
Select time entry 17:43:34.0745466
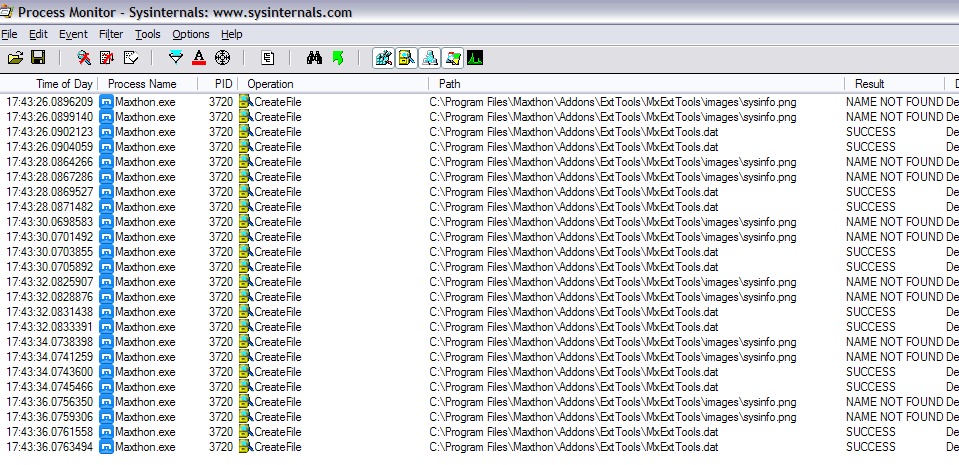tap(50, 387)
